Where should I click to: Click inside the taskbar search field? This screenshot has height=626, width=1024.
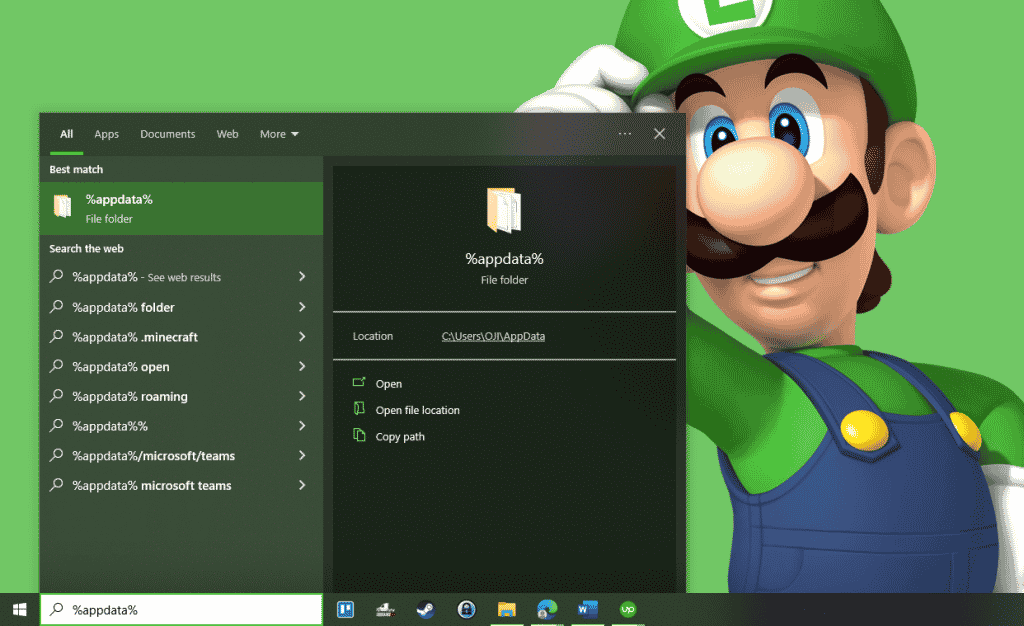point(180,609)
